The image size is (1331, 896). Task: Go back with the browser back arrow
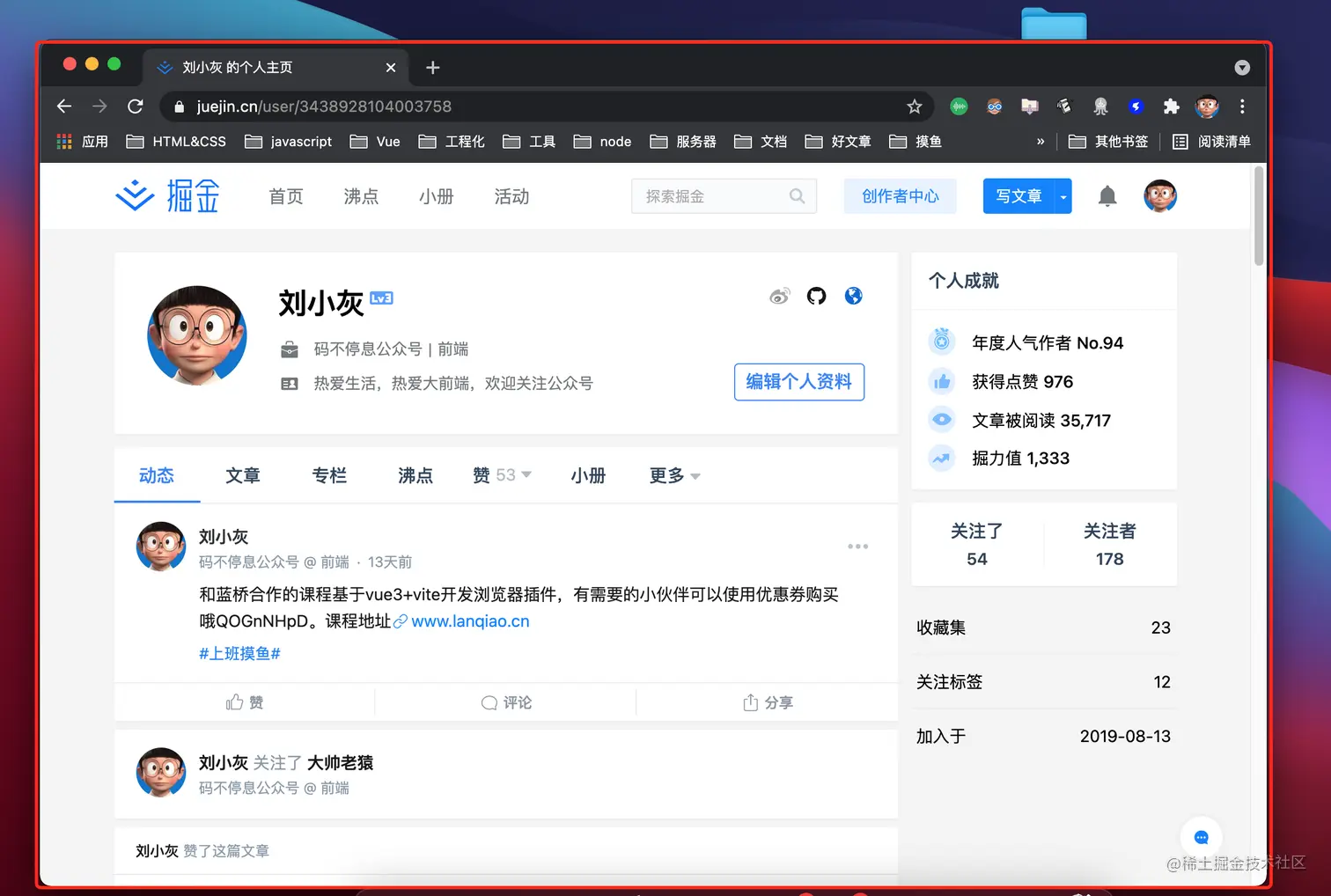pyautogui.click(x=64, y=106)
